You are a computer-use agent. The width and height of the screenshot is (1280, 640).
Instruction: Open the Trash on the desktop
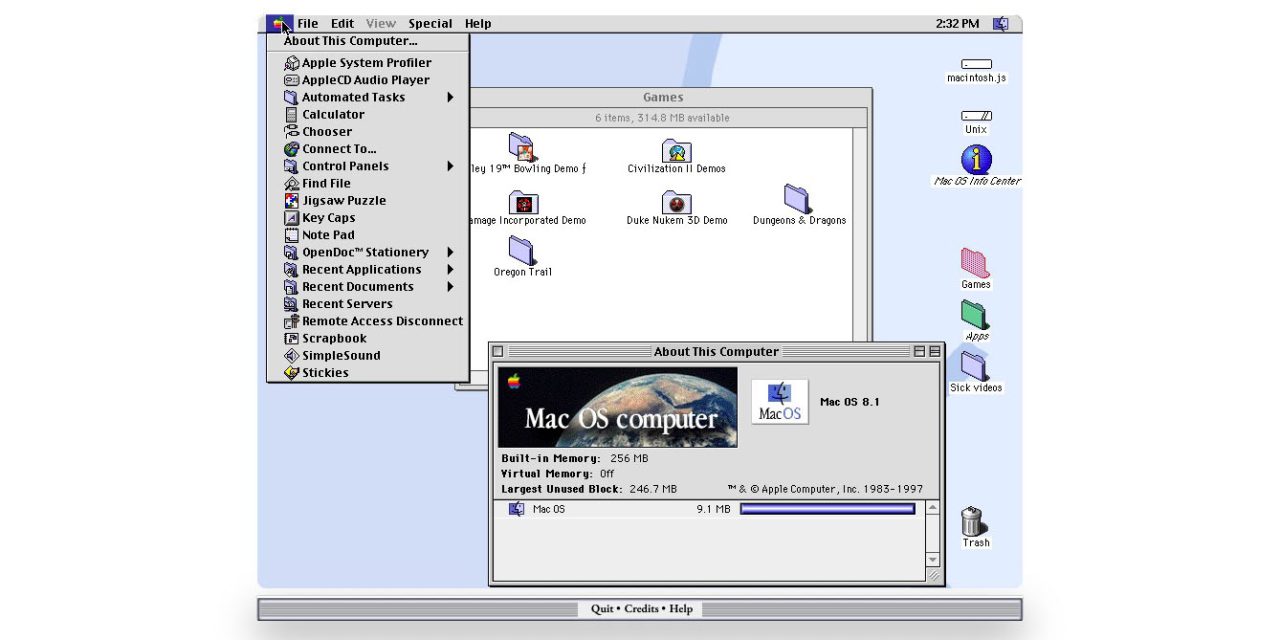975,522
